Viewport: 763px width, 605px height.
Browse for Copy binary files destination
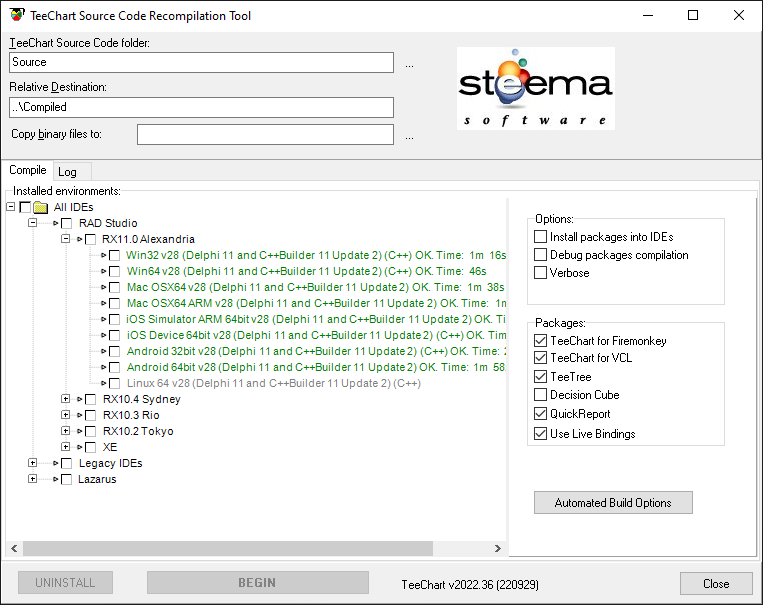coord(410,137)
